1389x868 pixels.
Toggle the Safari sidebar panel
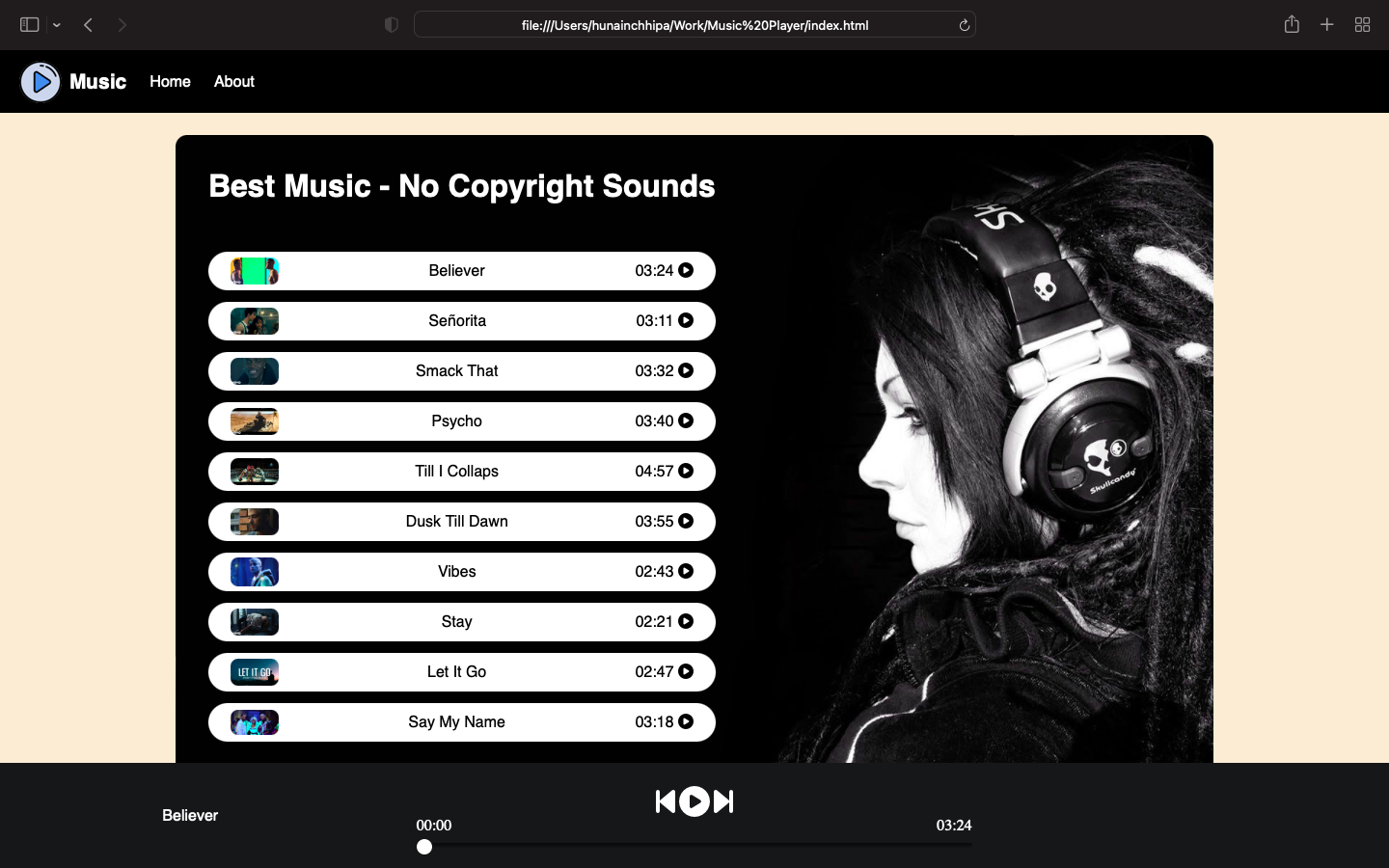point(30,25)
